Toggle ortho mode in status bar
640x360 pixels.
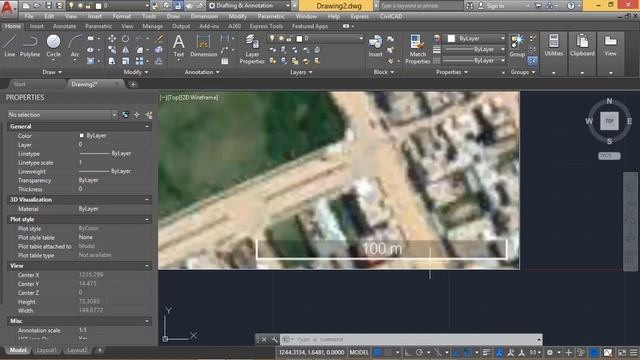click(408, 352)
